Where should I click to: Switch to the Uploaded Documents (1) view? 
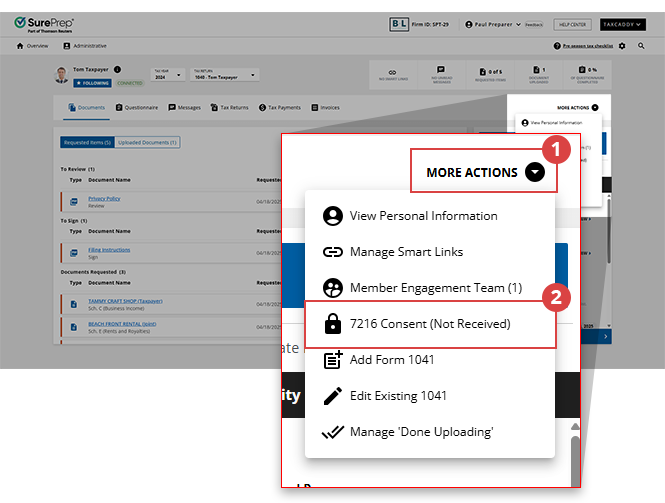[147, 143]
